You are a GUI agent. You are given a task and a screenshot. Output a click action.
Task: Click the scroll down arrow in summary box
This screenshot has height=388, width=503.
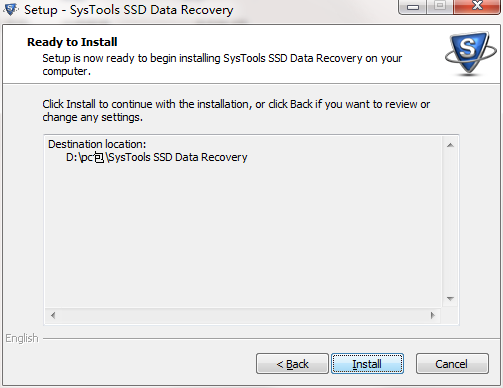coord(450,299)
